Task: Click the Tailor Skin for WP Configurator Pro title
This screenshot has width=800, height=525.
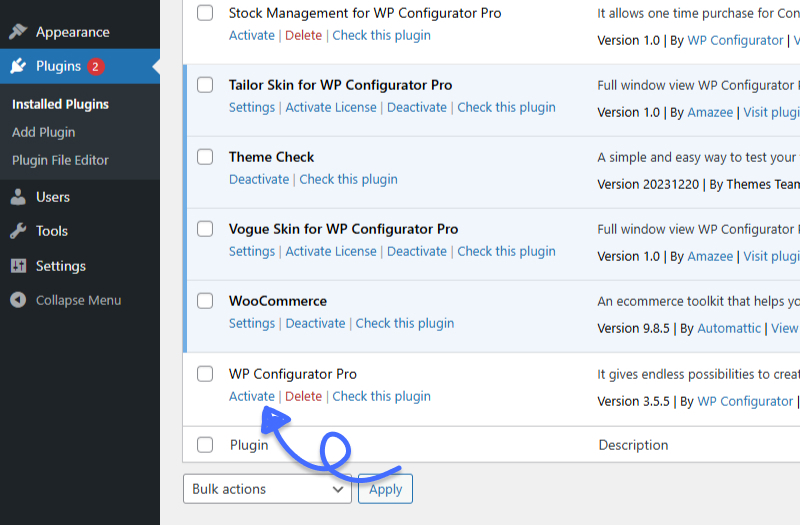Action: 340,85
